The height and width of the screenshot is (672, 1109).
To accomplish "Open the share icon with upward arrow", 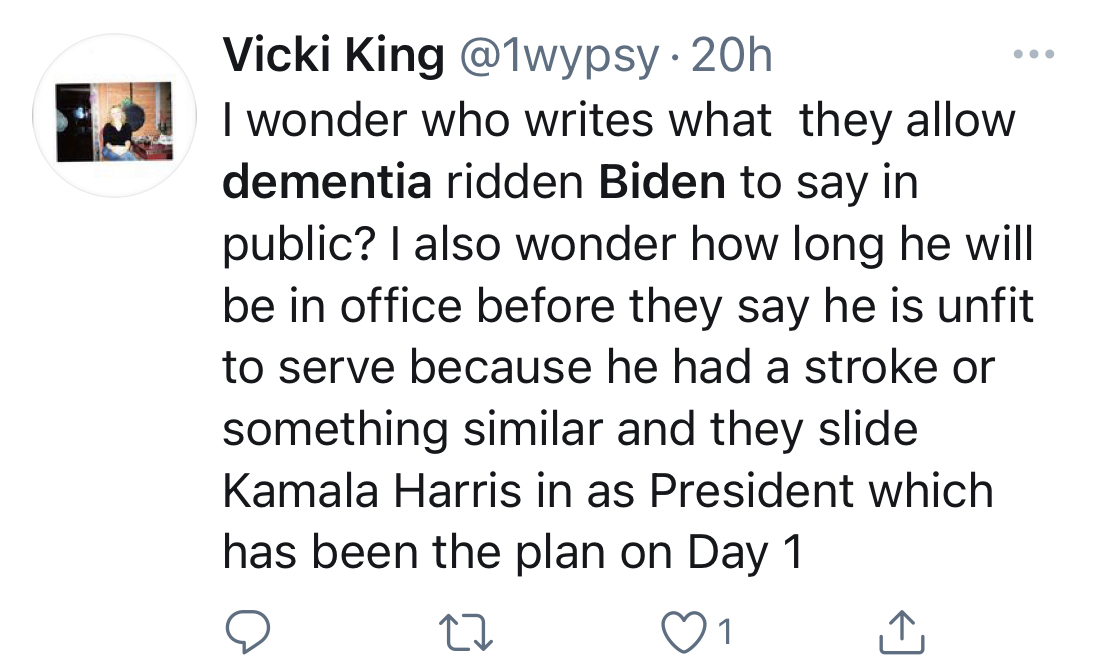I will [900, 629].
